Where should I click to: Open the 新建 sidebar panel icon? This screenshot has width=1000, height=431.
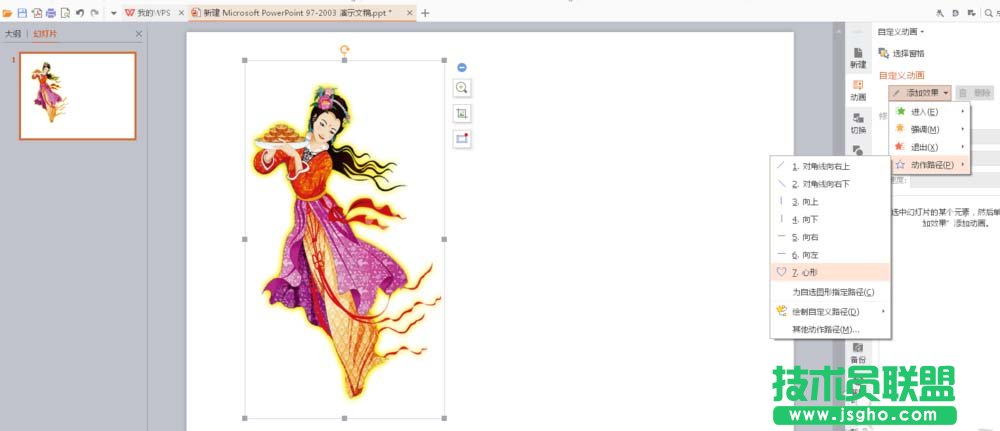click(858, 57)
